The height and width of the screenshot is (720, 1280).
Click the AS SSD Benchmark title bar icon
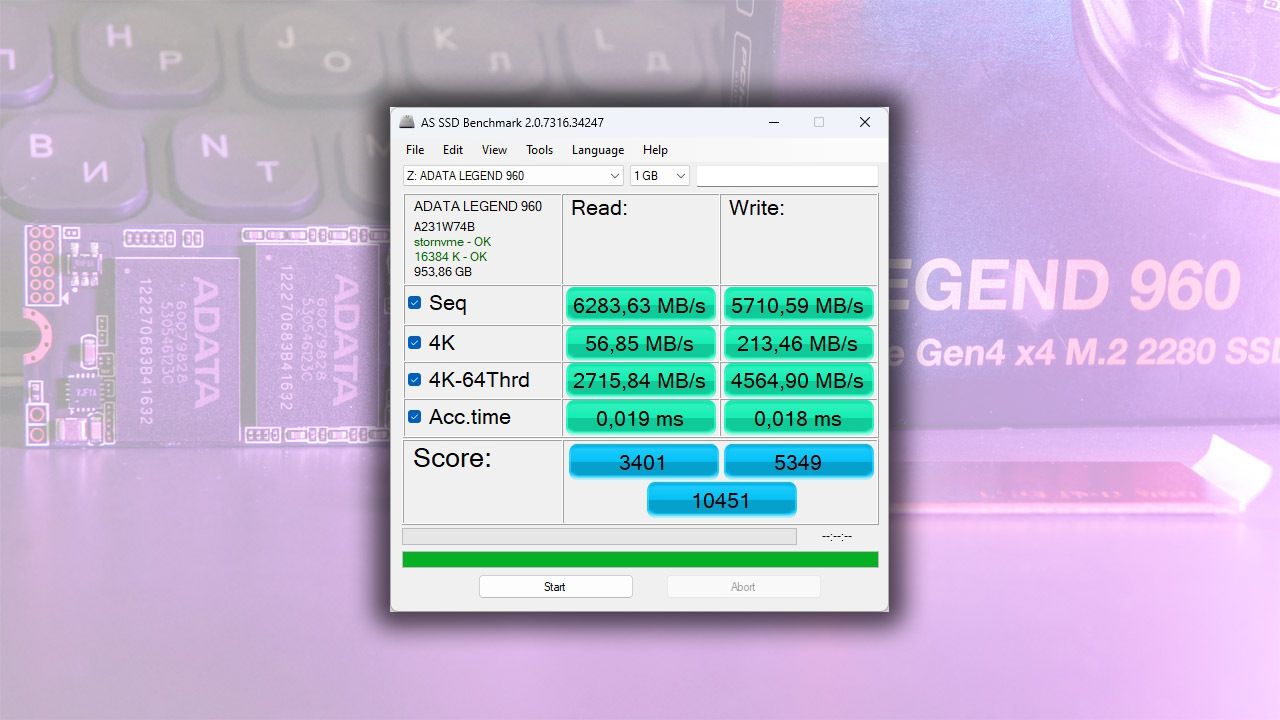point(406,122)
